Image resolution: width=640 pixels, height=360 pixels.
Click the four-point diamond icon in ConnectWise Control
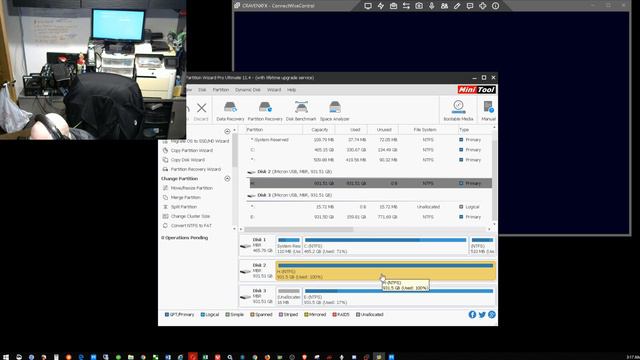click(482, 6)
